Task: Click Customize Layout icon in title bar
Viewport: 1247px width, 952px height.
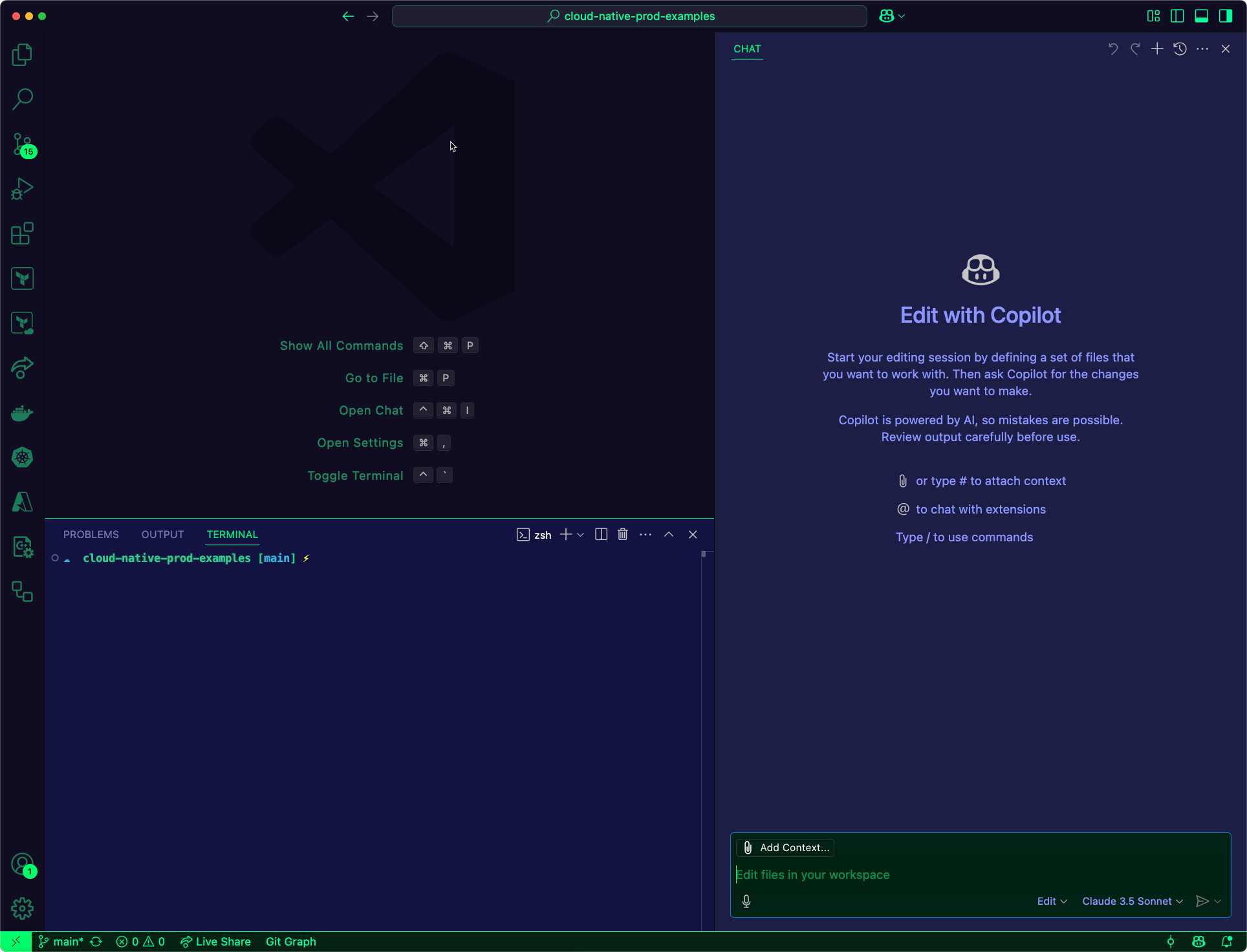Action: (1153, 16)
